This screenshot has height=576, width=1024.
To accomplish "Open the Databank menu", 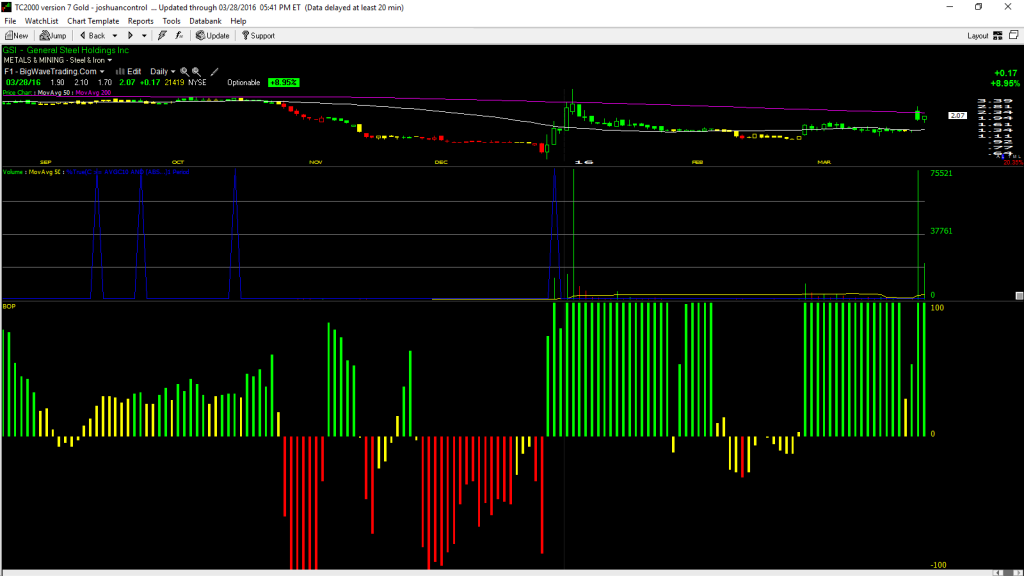I will click(205, 21).
